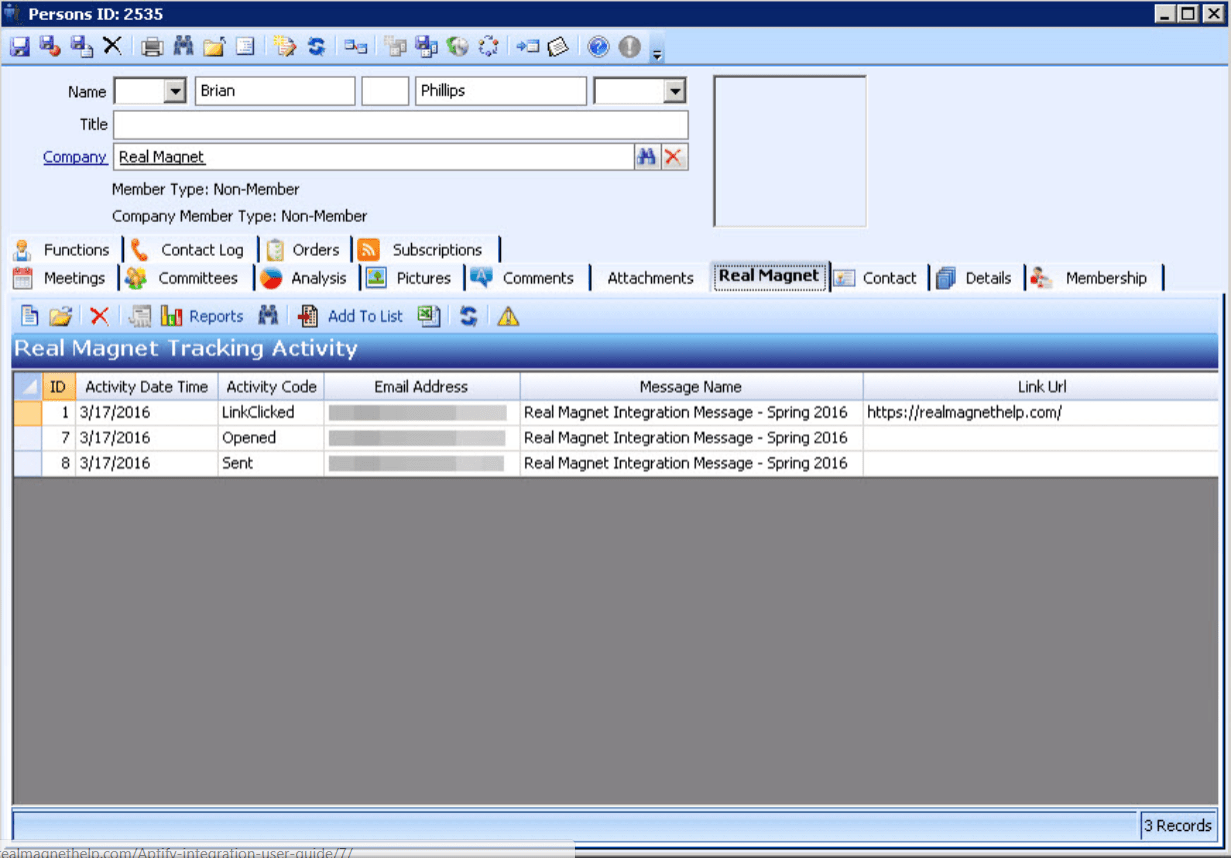Screen dimensions: 1231x858
Task: Switch to the Meetings tab
Action: pos(62,278)
